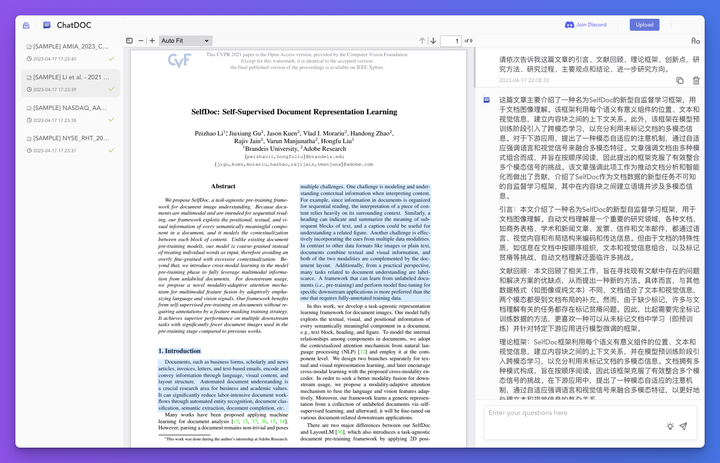This screenshot has width=720, height=463.
Task: Click the Discord logo icon
Action: 569,25
